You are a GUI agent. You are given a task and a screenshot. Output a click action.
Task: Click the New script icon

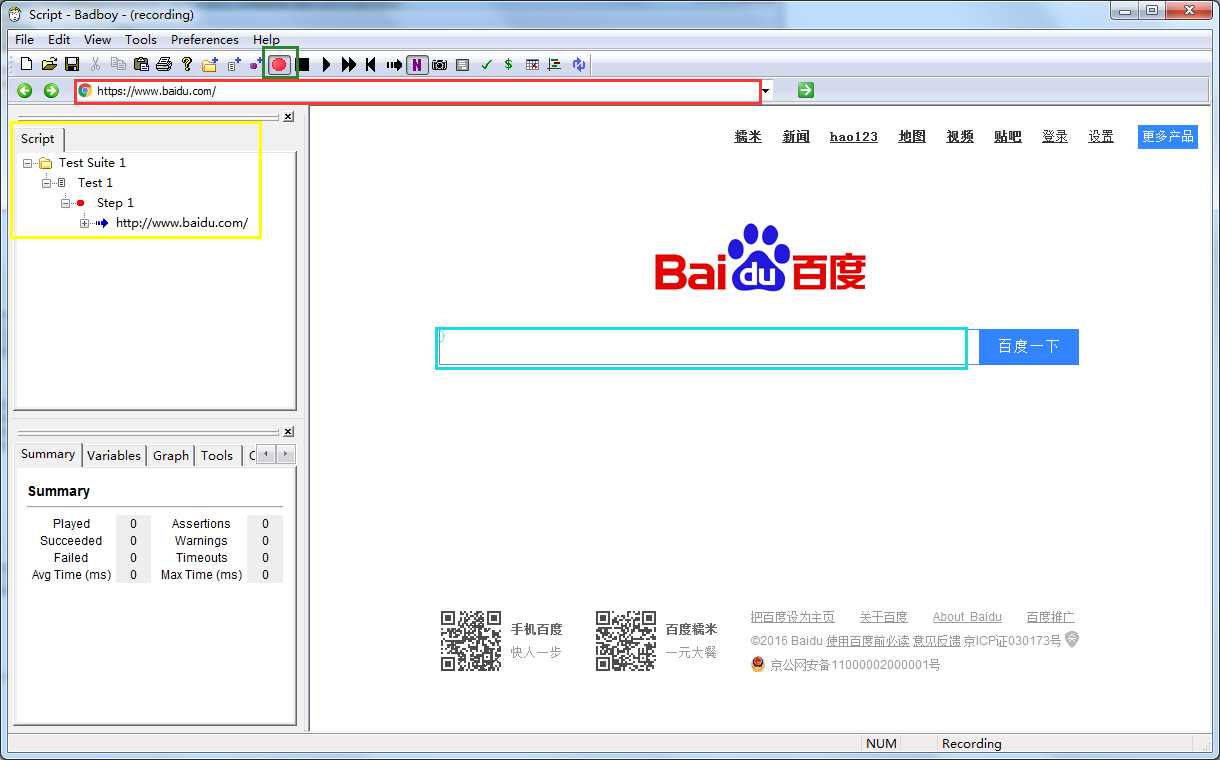(x=27, y=64)
